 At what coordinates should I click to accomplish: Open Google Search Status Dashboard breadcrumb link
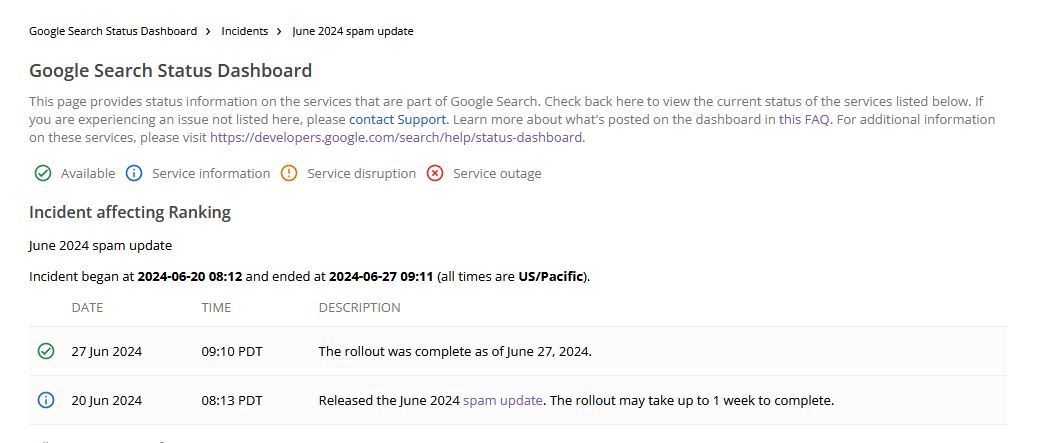(113, 31)
